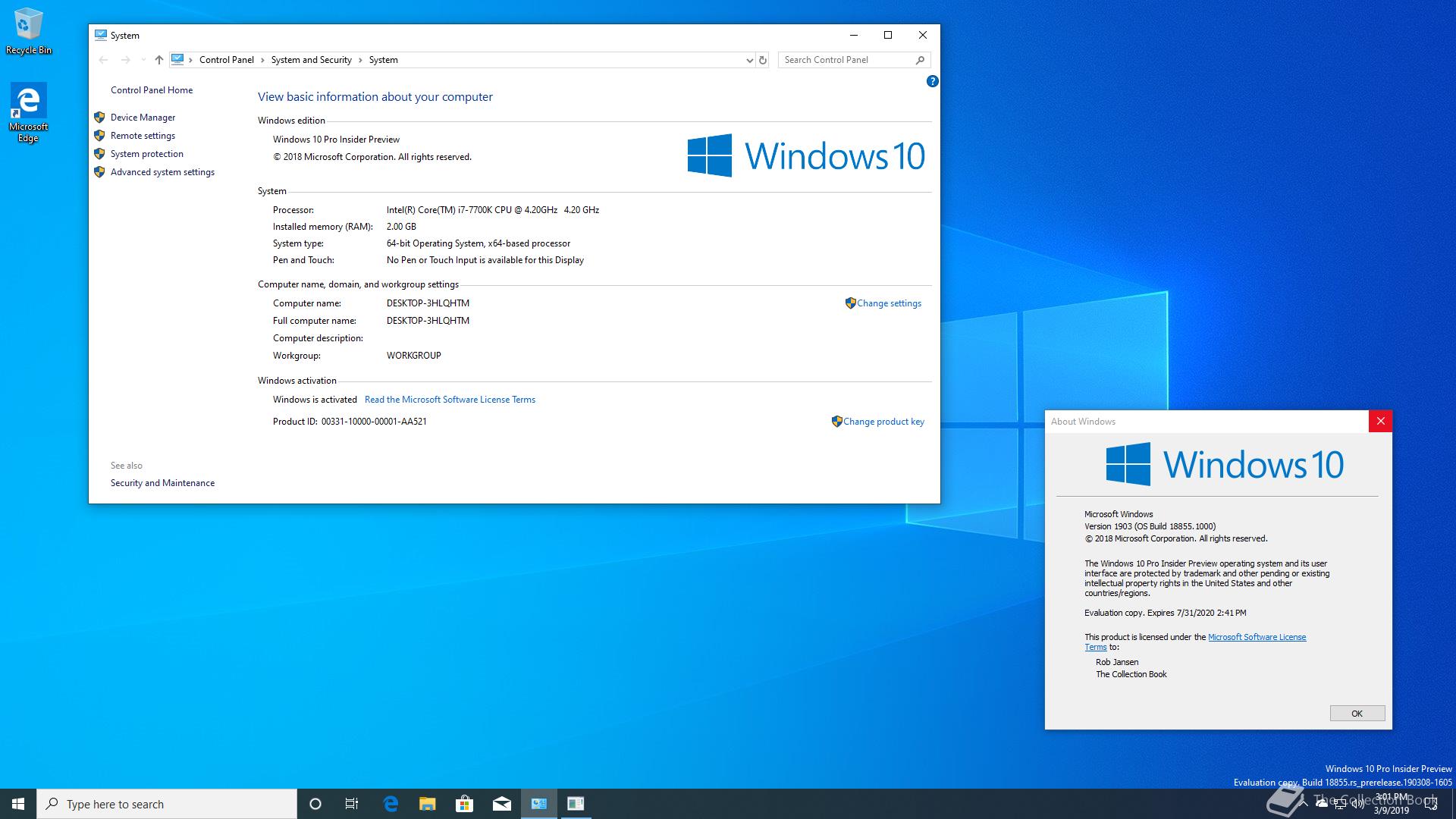This screenshot has height=819, width=1456.
Task: Open address bar history dropdown
Action: (749, 60)
